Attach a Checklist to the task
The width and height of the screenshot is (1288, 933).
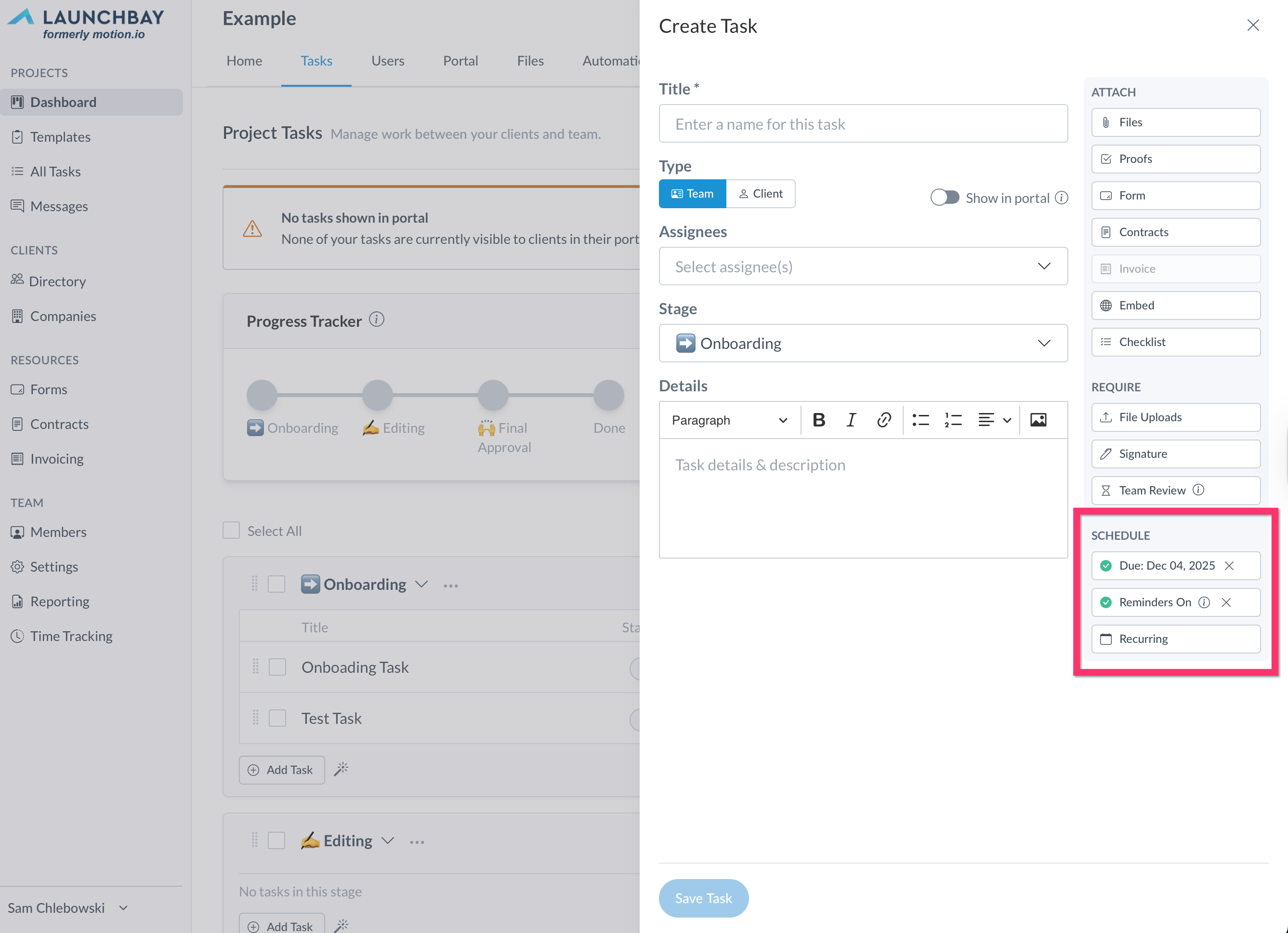click(1175, 342)
